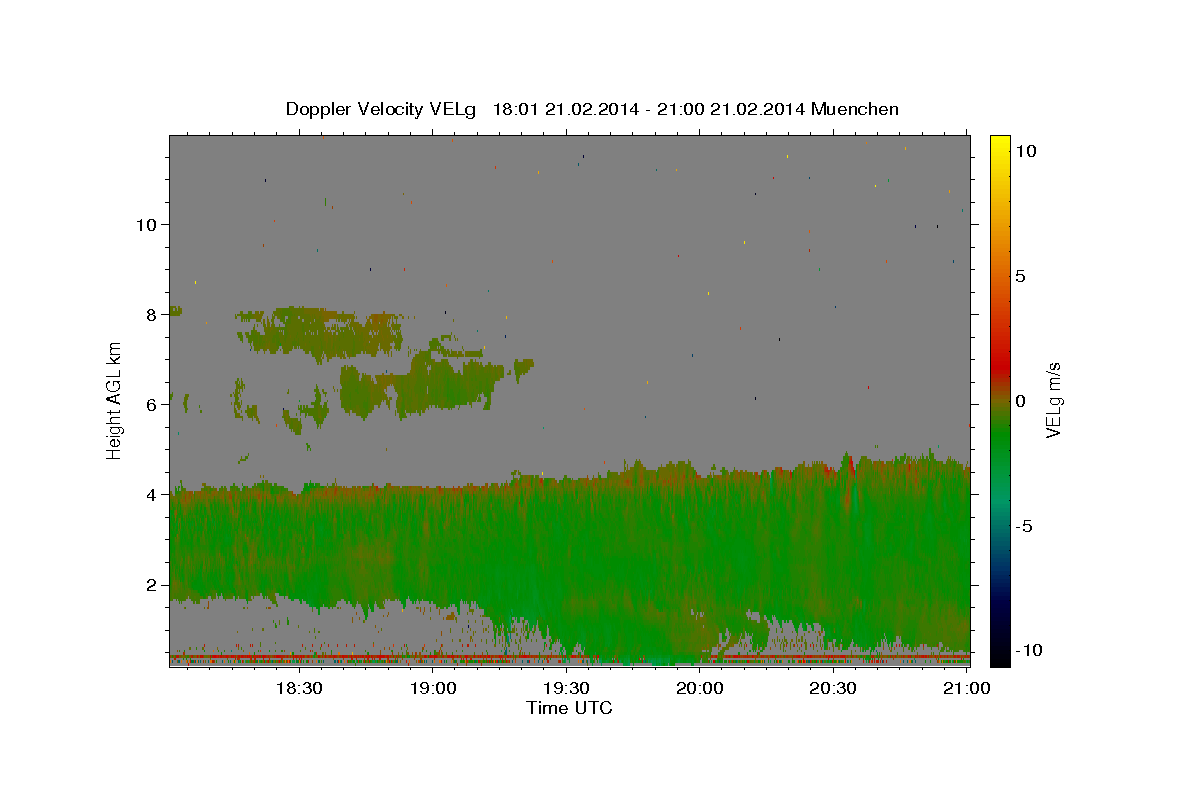The width and height of the screenshot is (1200, 800).
Task: Click the start time '18:01 21.02.2014' in the title
Action: point(564,109)
